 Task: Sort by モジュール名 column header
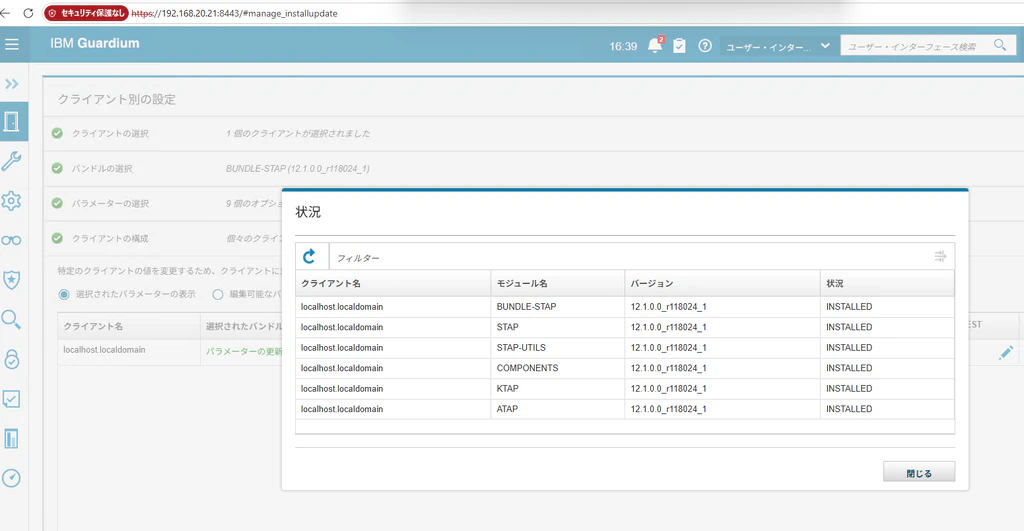558,283
